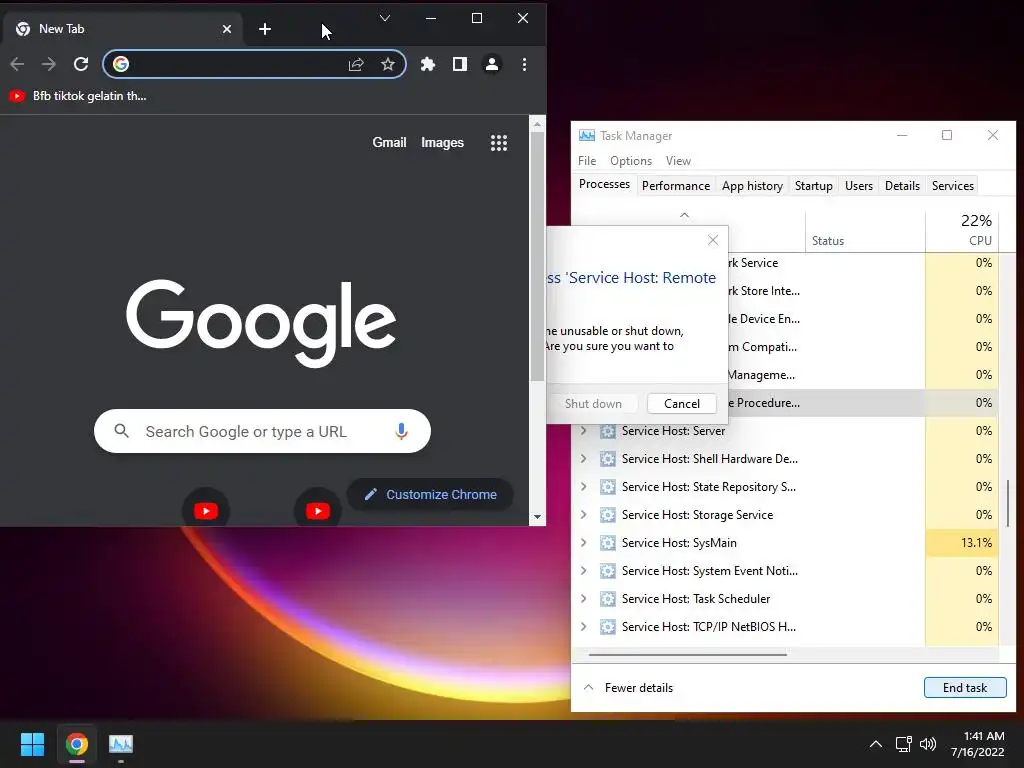Image resolution: width=1024 pixels, height=768 pixels.
Task: Click the share page icon in omnibox
Action: tap(356, 64)
